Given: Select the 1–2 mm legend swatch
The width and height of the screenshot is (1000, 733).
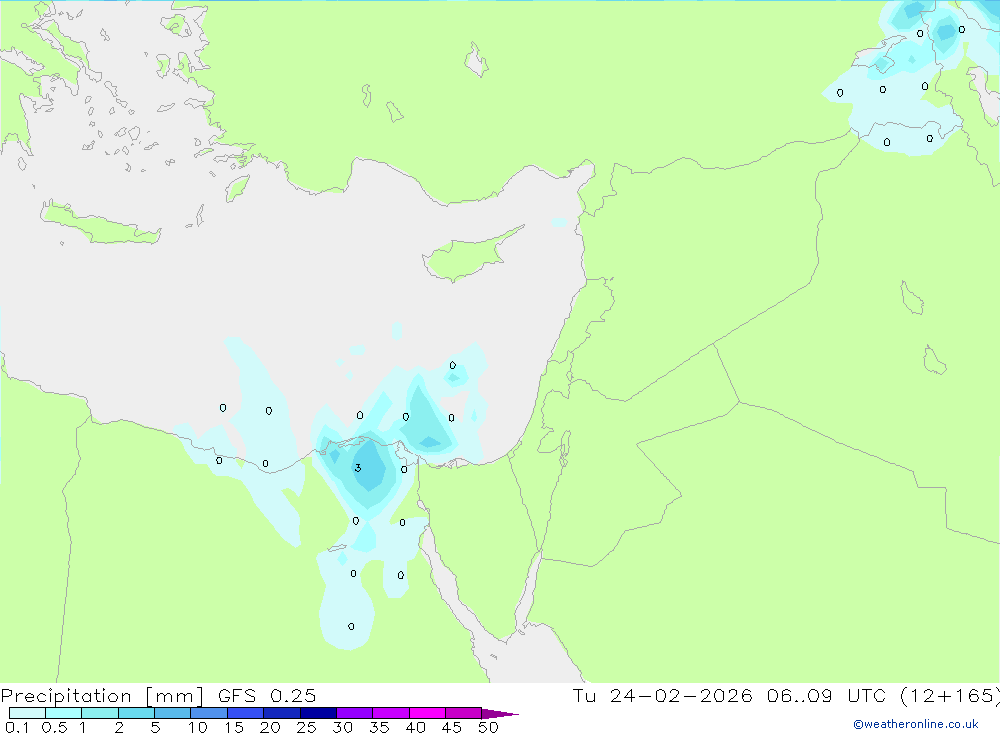Looking at the screenshot, I should point(99,713).
